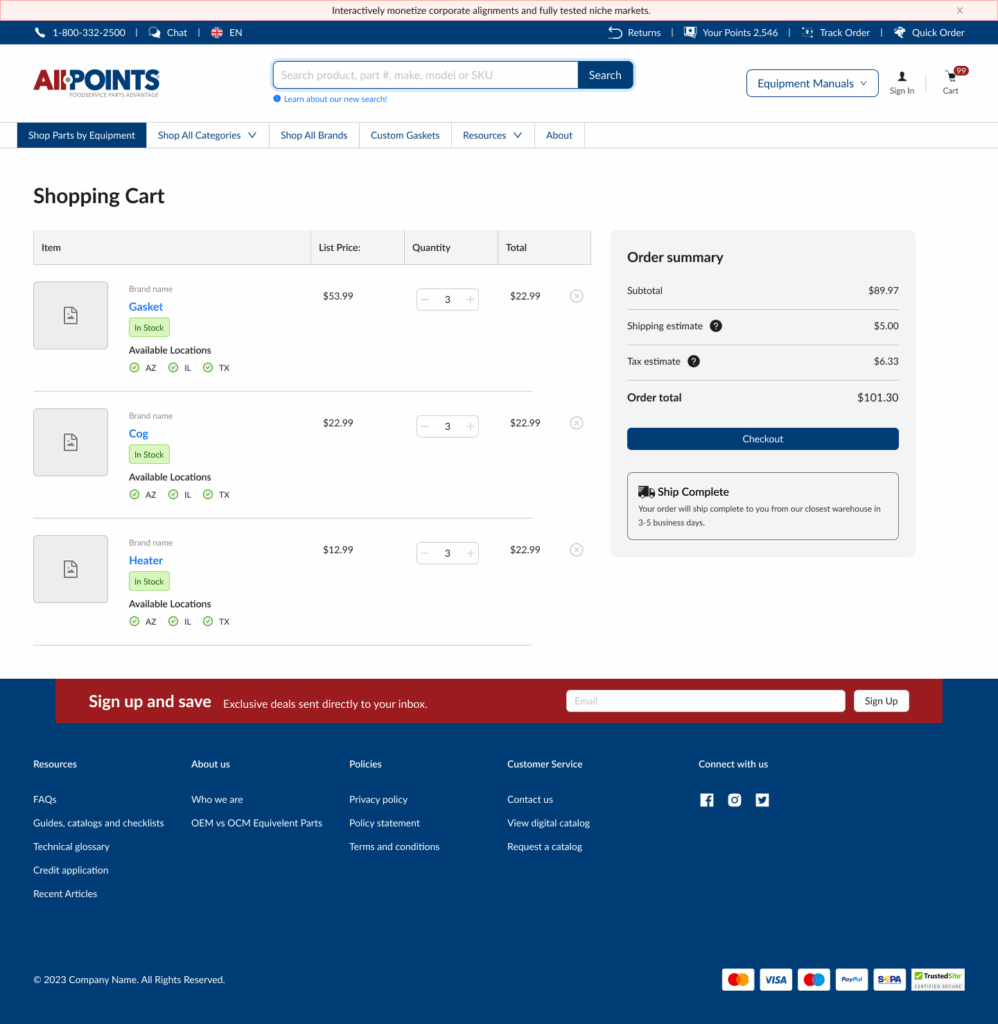Open the shopping cart icon in header
Viewport: 998px width, 1024px height.
pyautogui.click(x=950, y=78)
